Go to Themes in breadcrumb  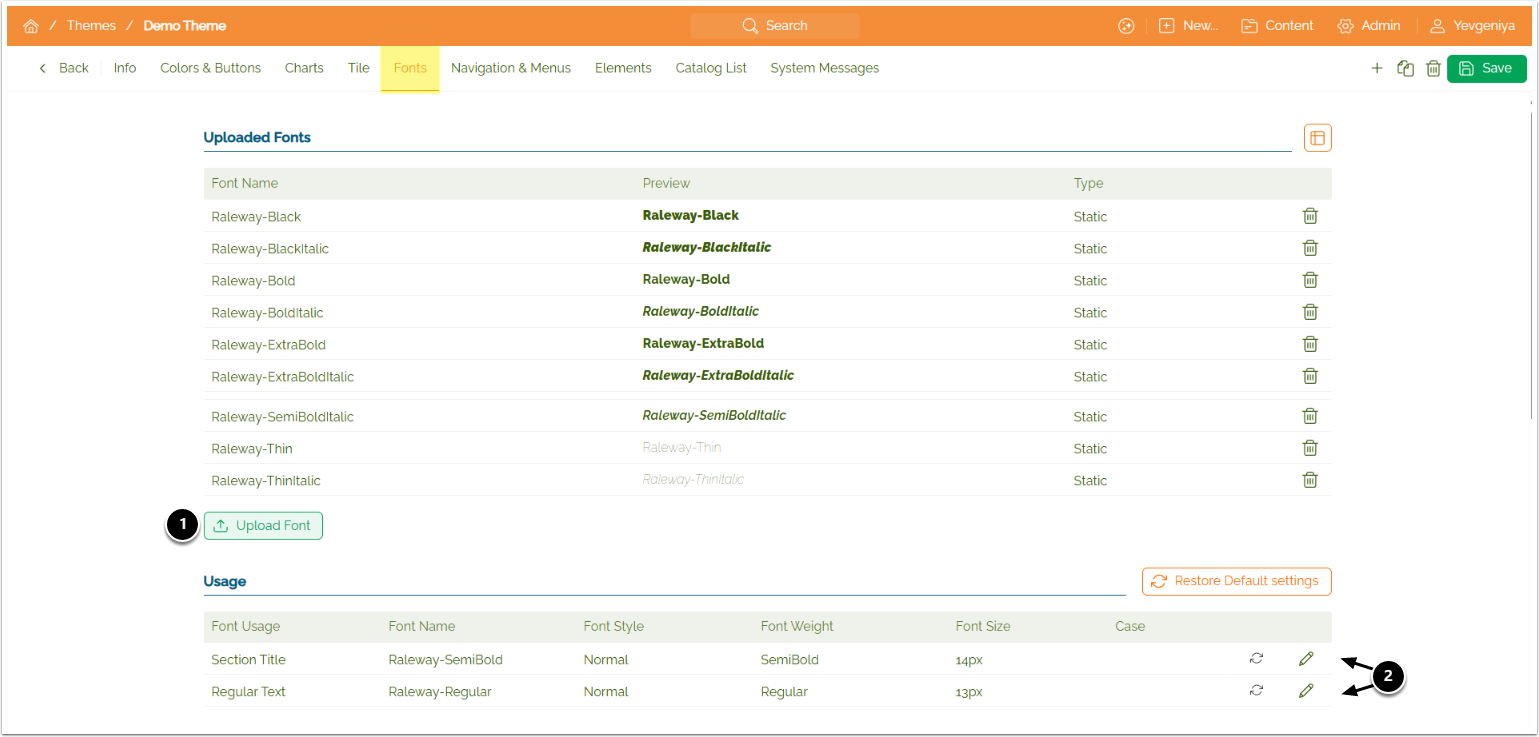point(91,26)
